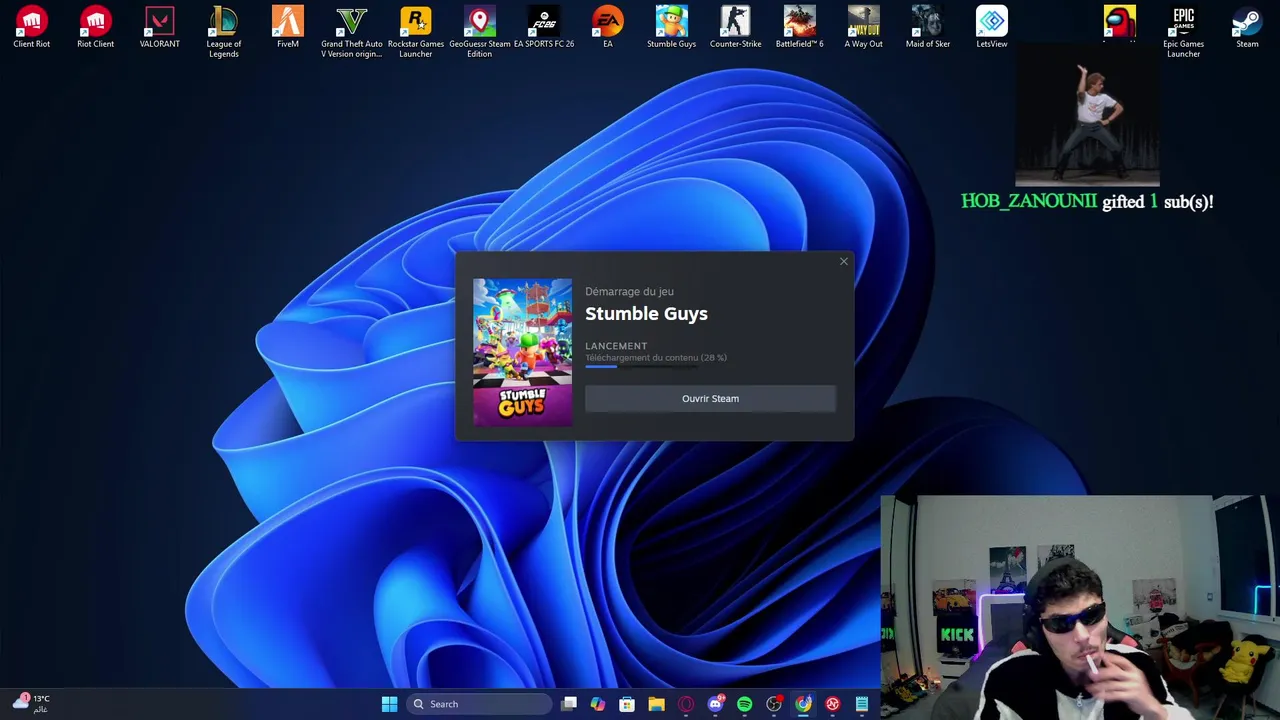Image resolution: width=1280 pixels, height=720 pixels.
Task: Open the weather widget showing 13°C
Action: point(30,703)
